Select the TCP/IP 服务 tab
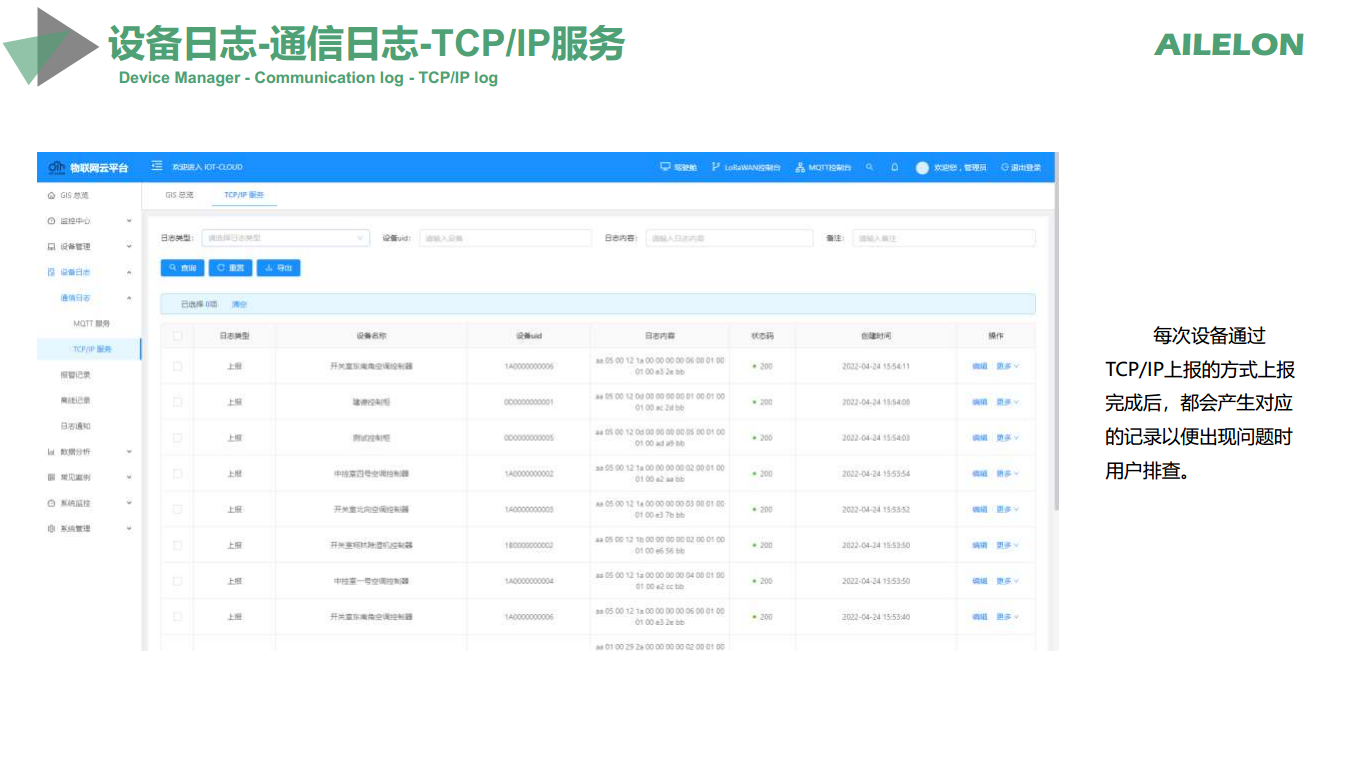Viewport: 1350px width, 759px height. click(244, 195)
